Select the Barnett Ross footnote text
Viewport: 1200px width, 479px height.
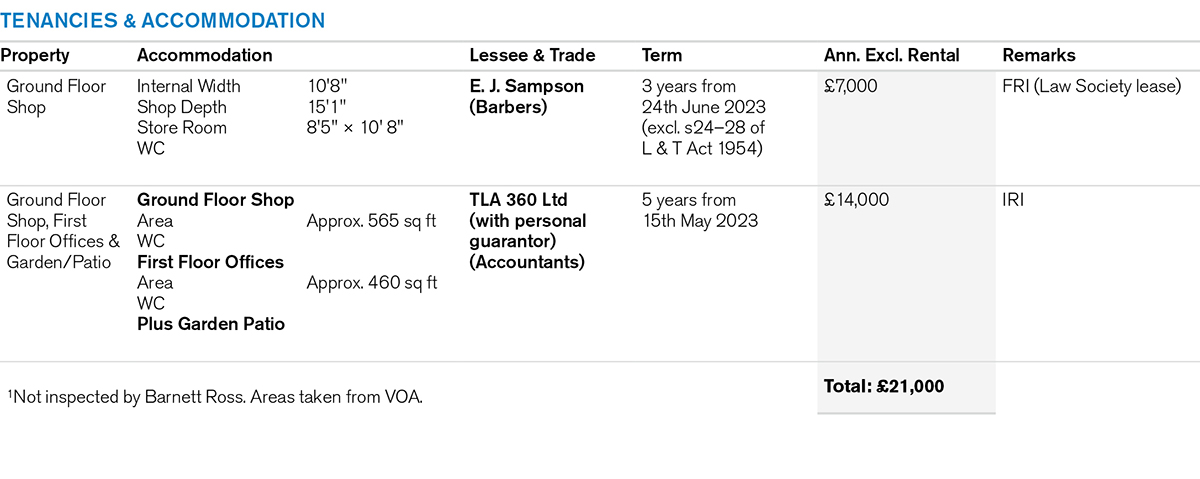[215, 397]
